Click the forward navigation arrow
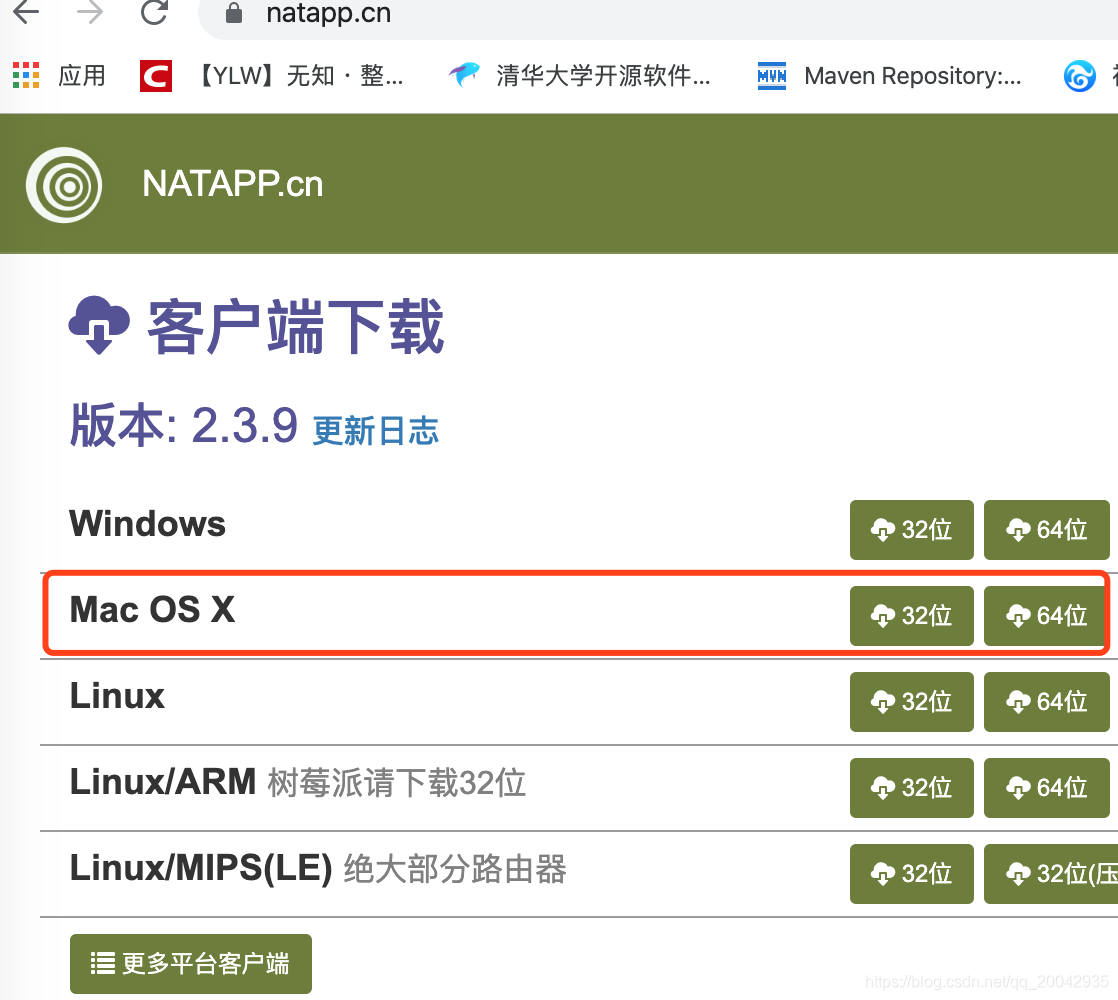1118x1000 pixels. click(89, 15)
